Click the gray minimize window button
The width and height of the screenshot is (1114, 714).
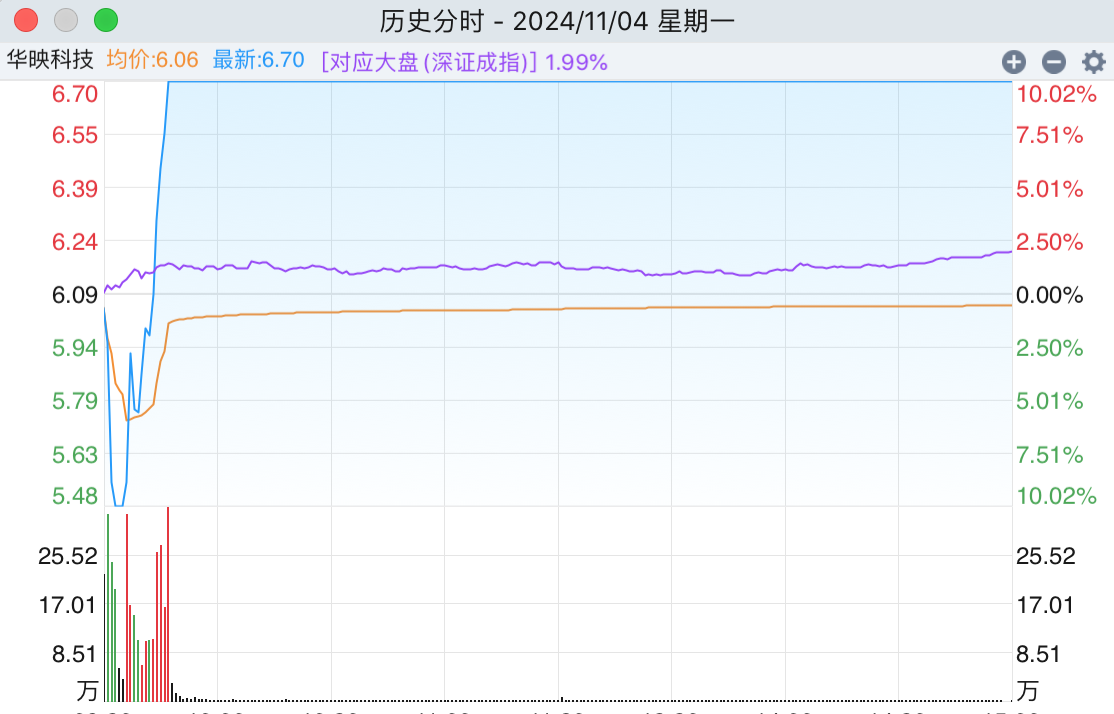(x=66, y=20)
